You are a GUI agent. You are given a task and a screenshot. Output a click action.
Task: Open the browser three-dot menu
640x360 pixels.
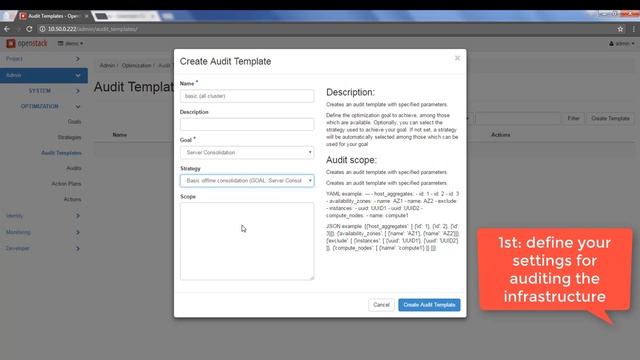[x=633, y=29]
